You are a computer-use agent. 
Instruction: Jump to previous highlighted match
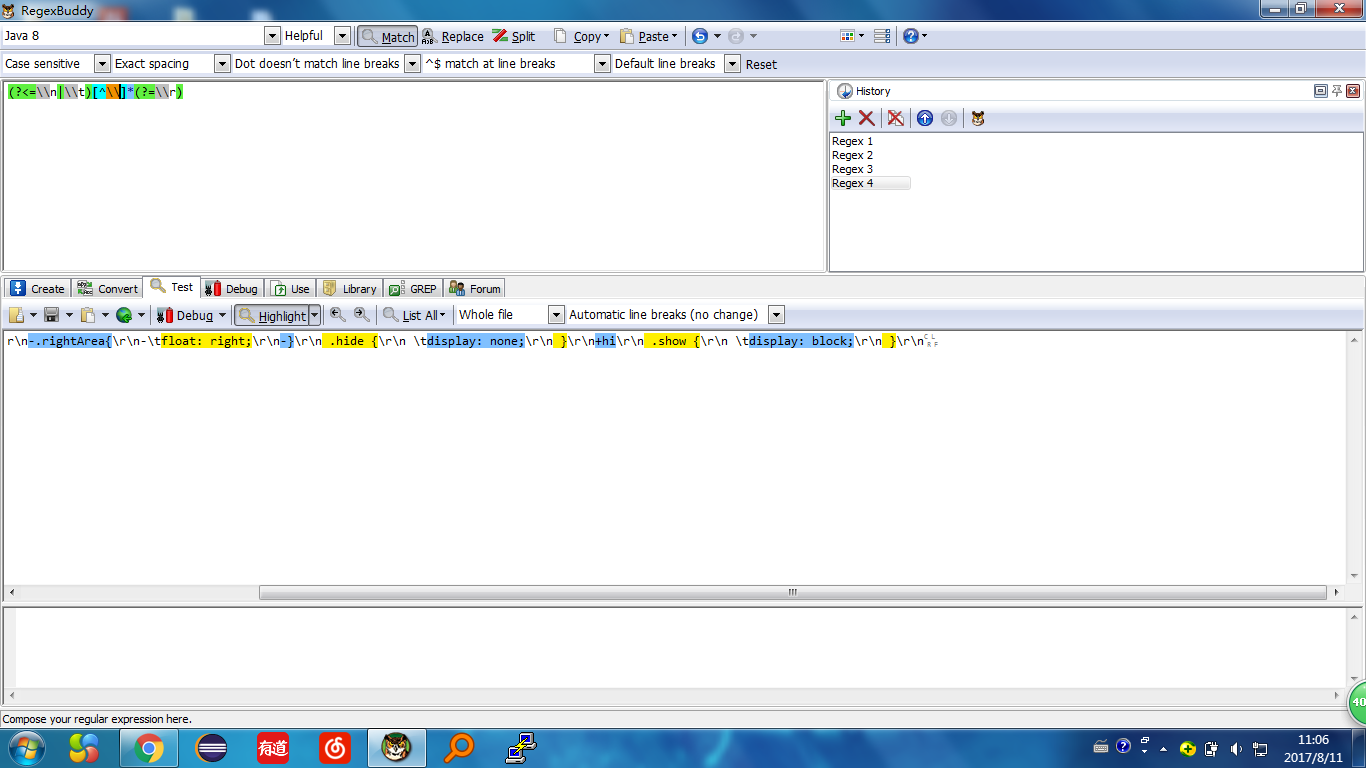338,314
